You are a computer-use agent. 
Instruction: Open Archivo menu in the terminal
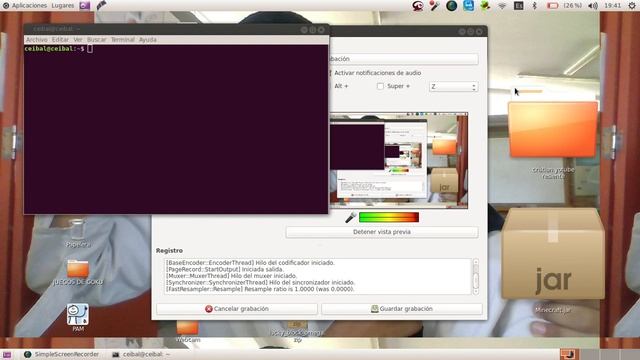click(x=37, y=40)
